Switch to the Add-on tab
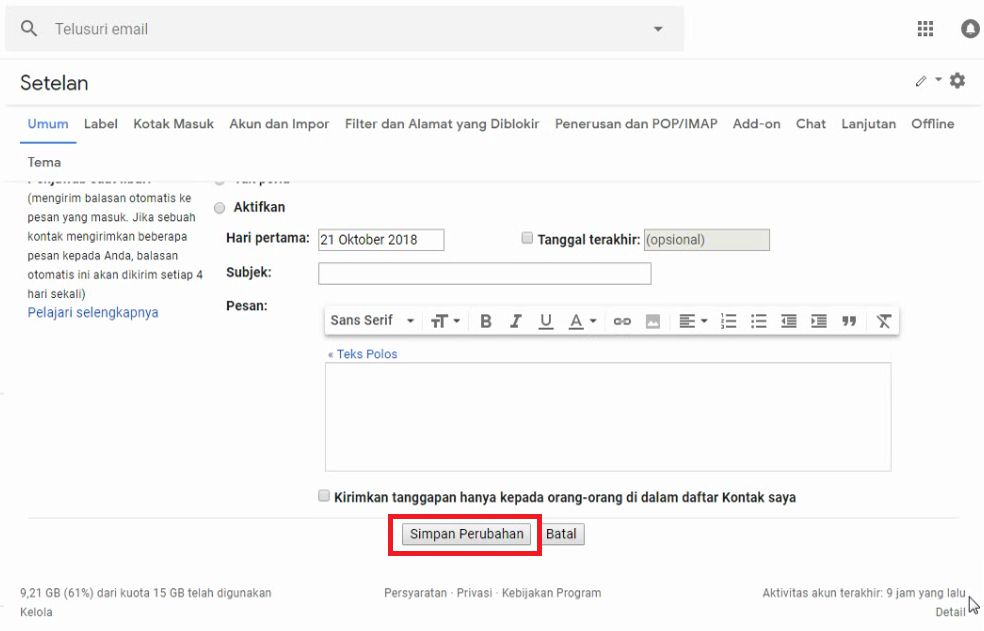Image resolution: width=984 pixels, height=631 pixels. [x=756, y=124]
